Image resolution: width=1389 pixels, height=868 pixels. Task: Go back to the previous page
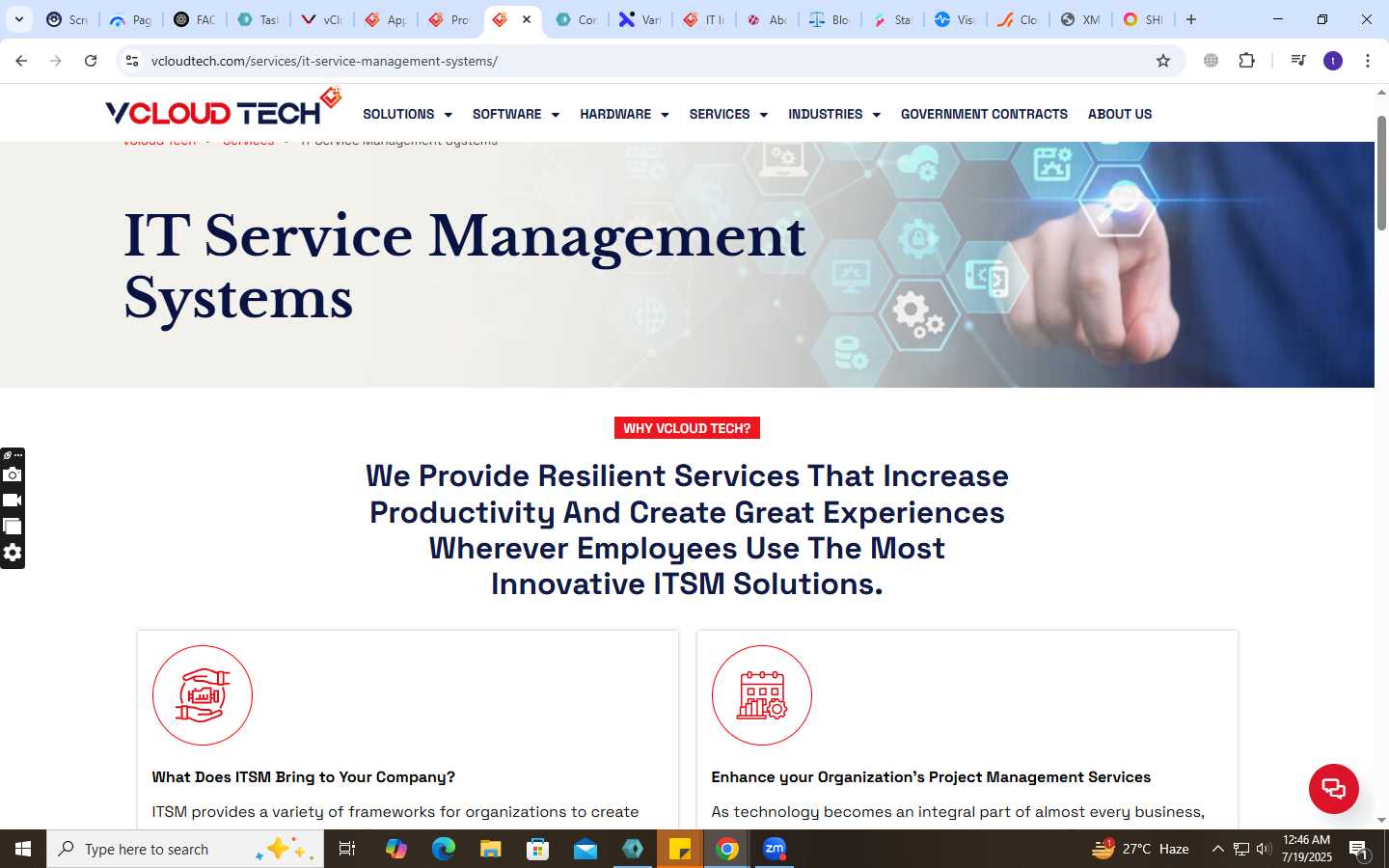pos(21,61)
